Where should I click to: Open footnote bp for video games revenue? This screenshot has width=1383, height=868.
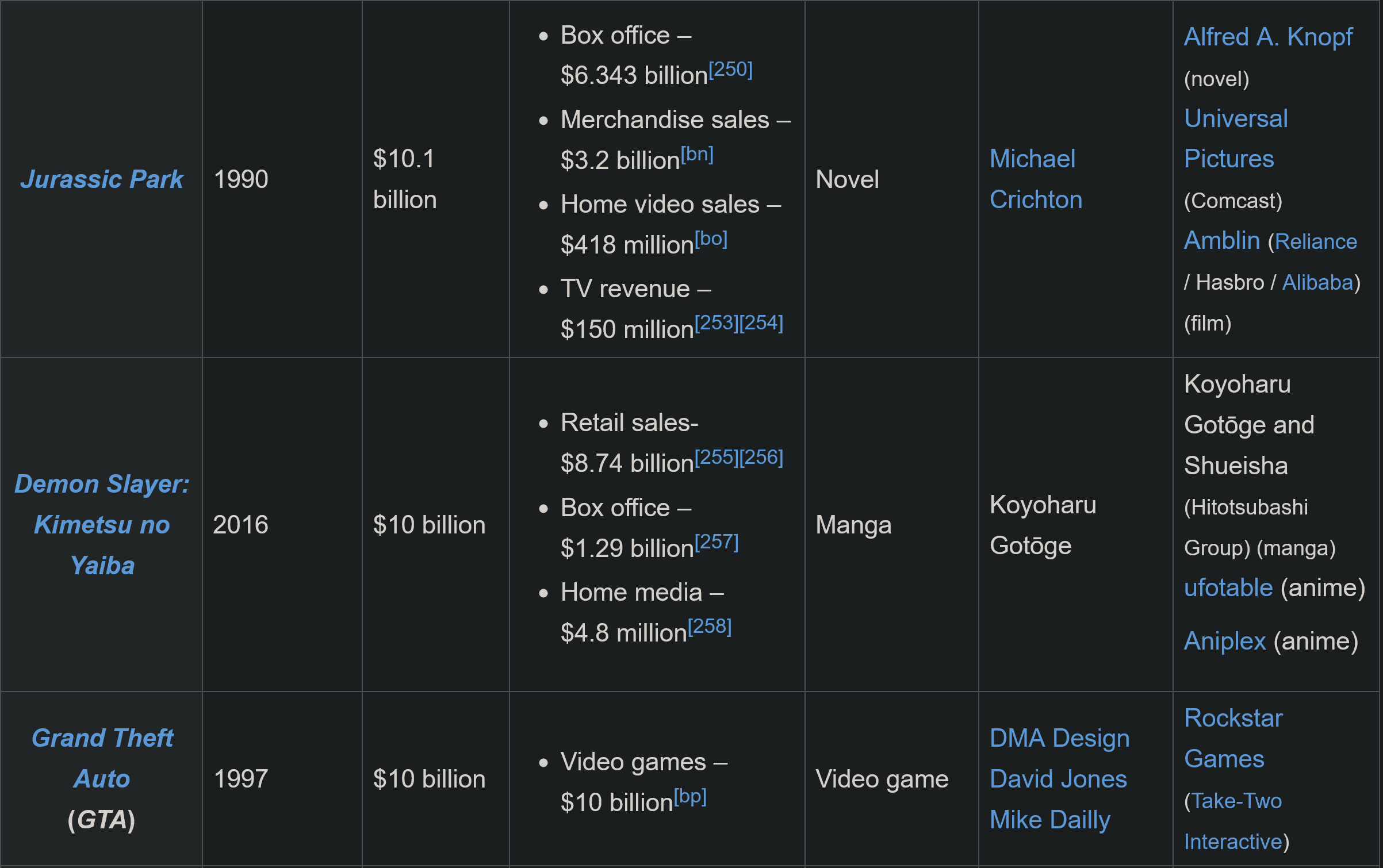(690, 796)
